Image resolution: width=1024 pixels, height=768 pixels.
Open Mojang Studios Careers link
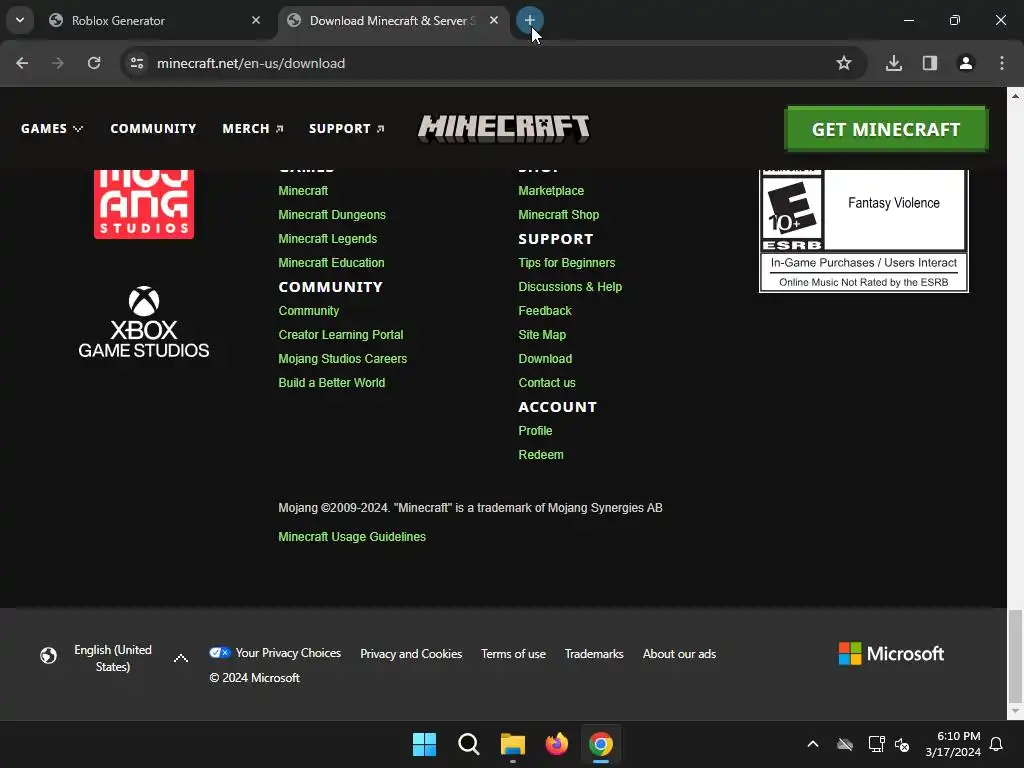(343, 359)
